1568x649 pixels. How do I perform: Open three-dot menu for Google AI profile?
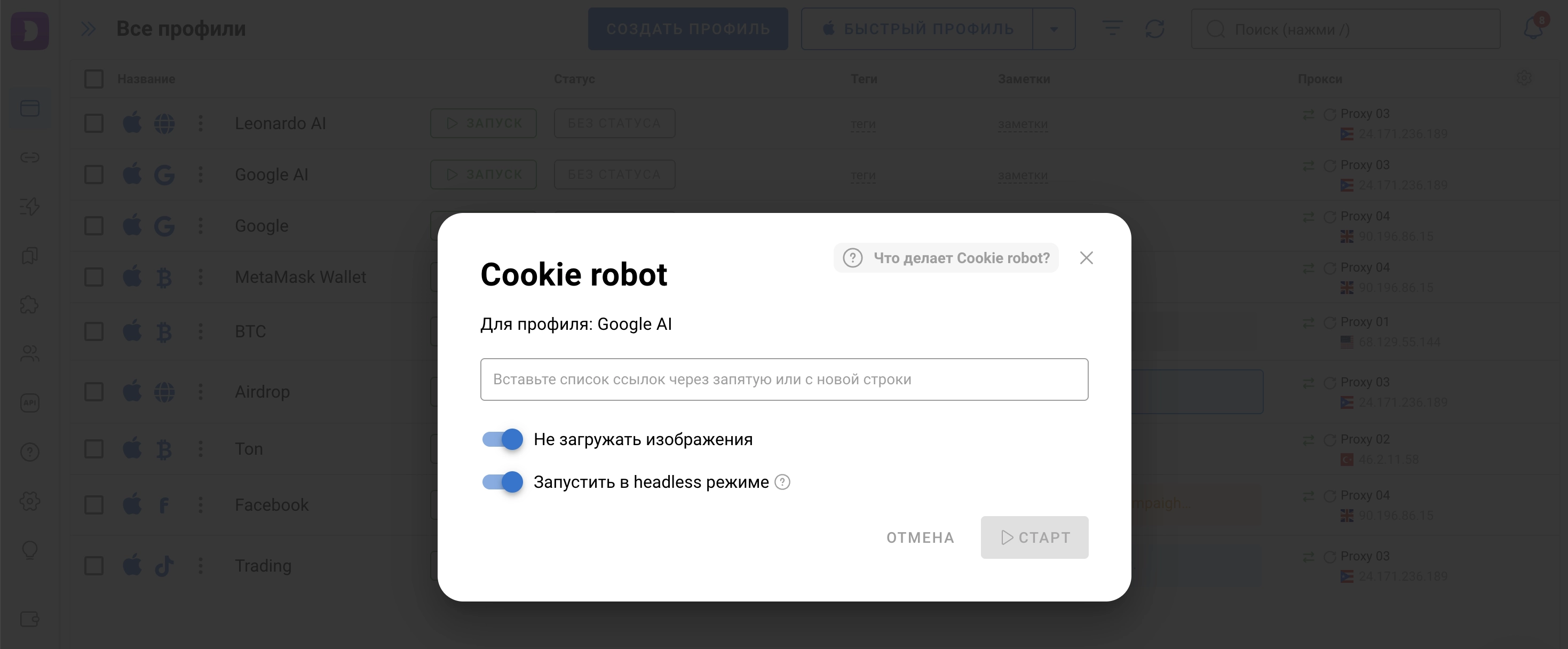click(x=201, y=175)
